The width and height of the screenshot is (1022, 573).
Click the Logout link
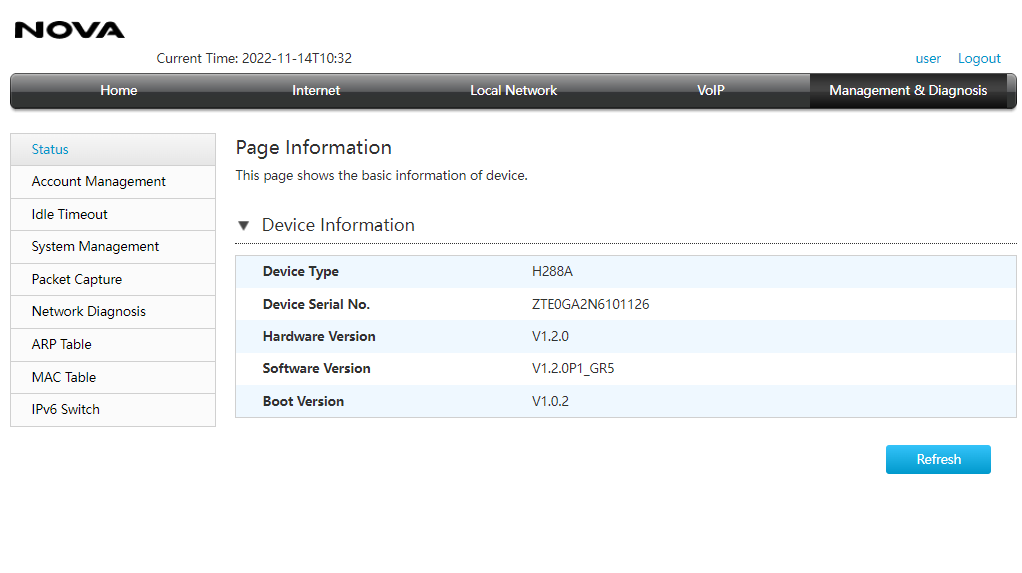pos(979,59)
